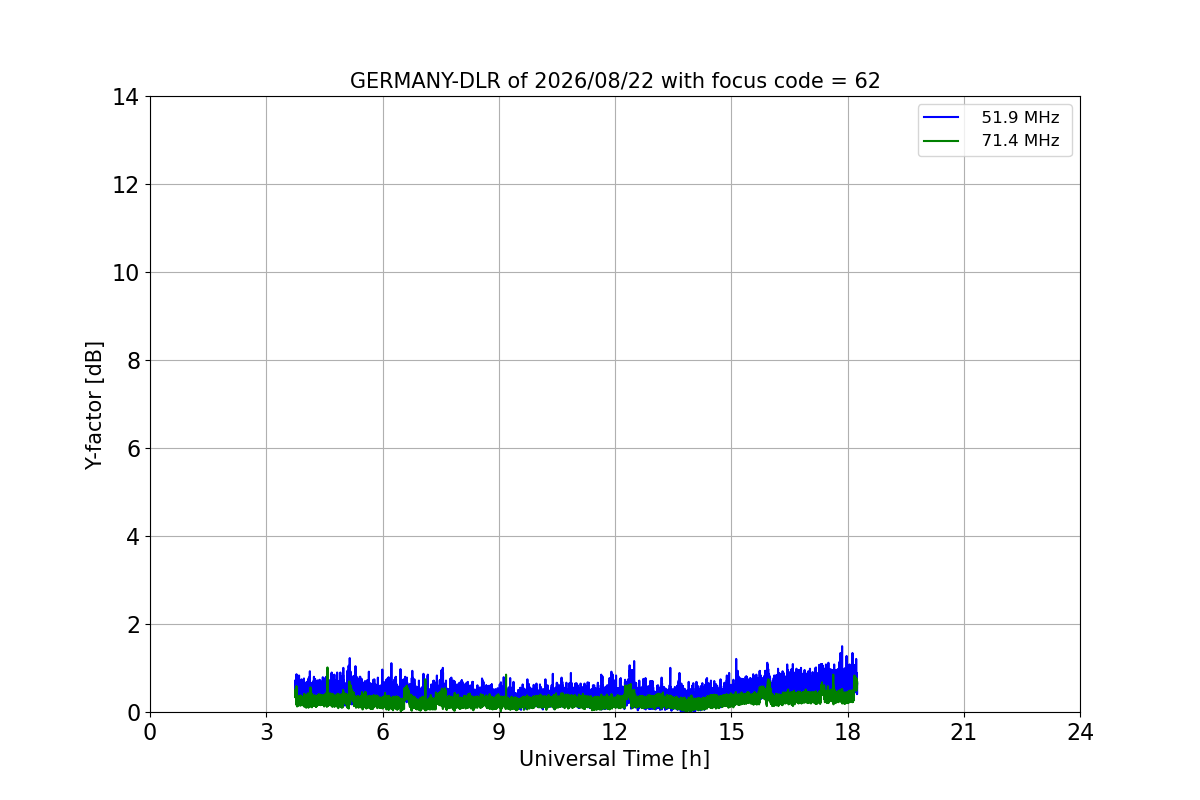Click x-axis tick label 18
The image size is (1200, 800).
847,732
